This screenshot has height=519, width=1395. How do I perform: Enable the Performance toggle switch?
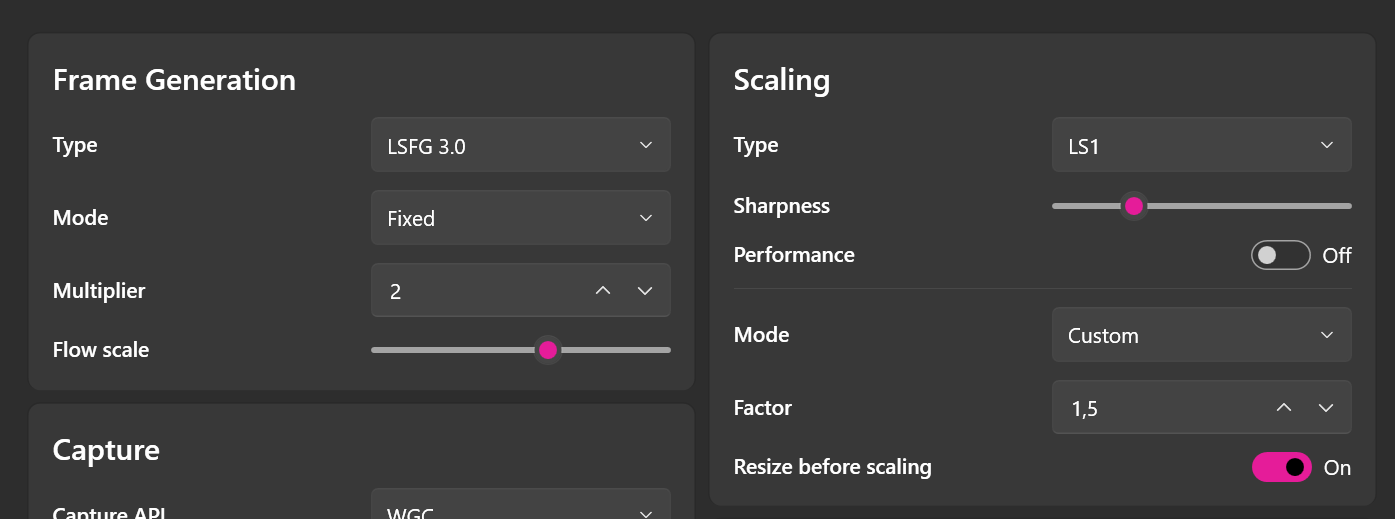coord(1280,256)
